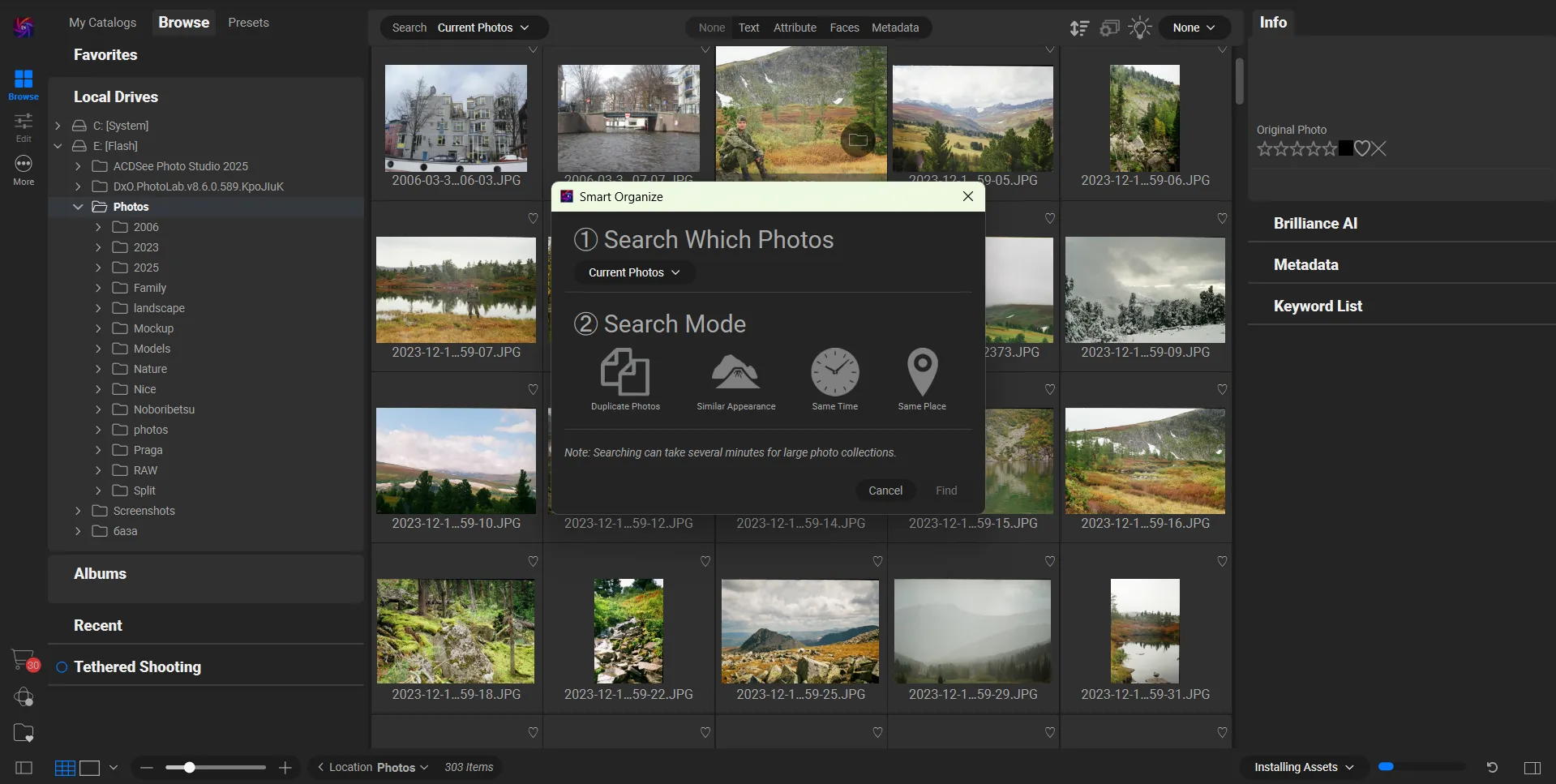Image resolution: width=1556 pixels, height=784 pixels.
Task: Toggle Tethered Shooting radio indicator
Action: (x=62, y=667)
